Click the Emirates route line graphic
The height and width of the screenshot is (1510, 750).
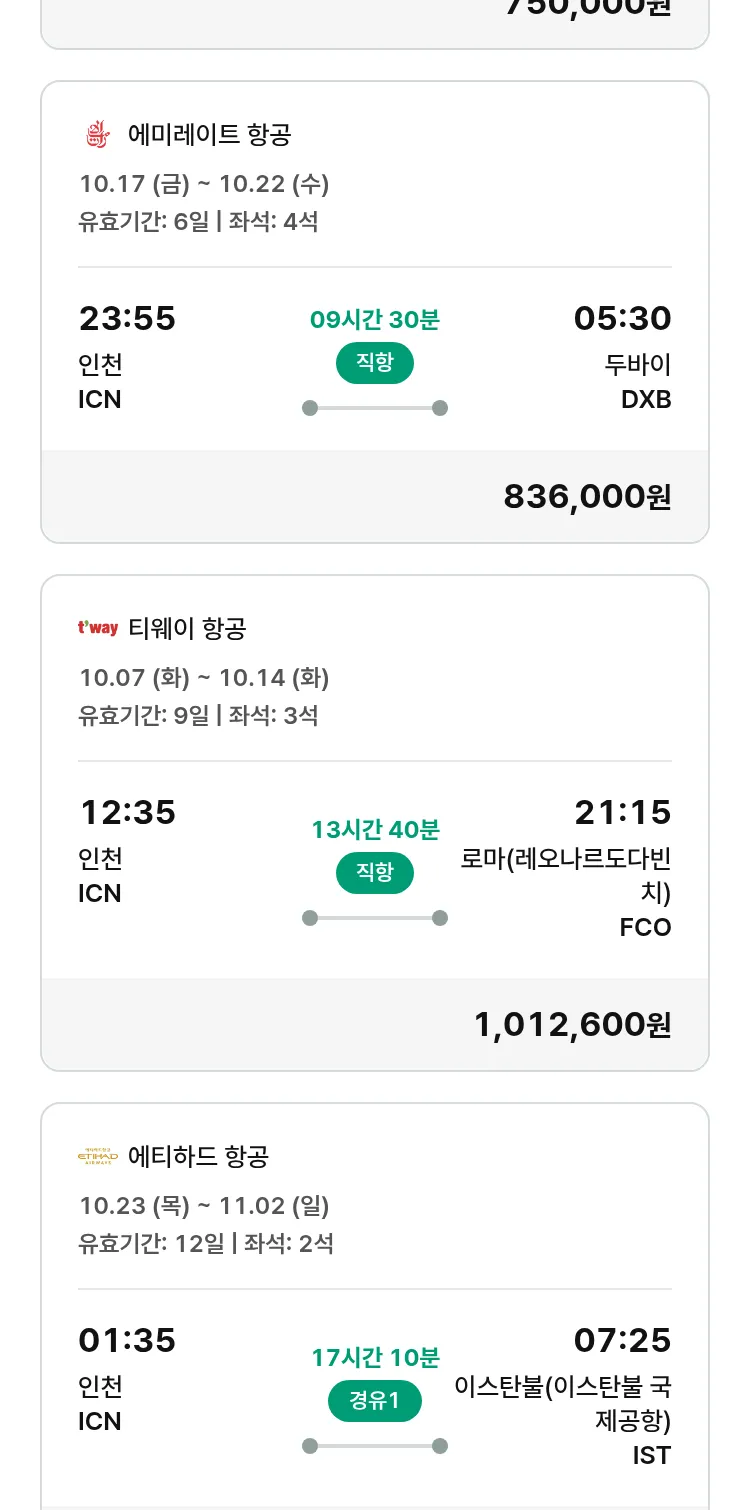tap(374, 408)
